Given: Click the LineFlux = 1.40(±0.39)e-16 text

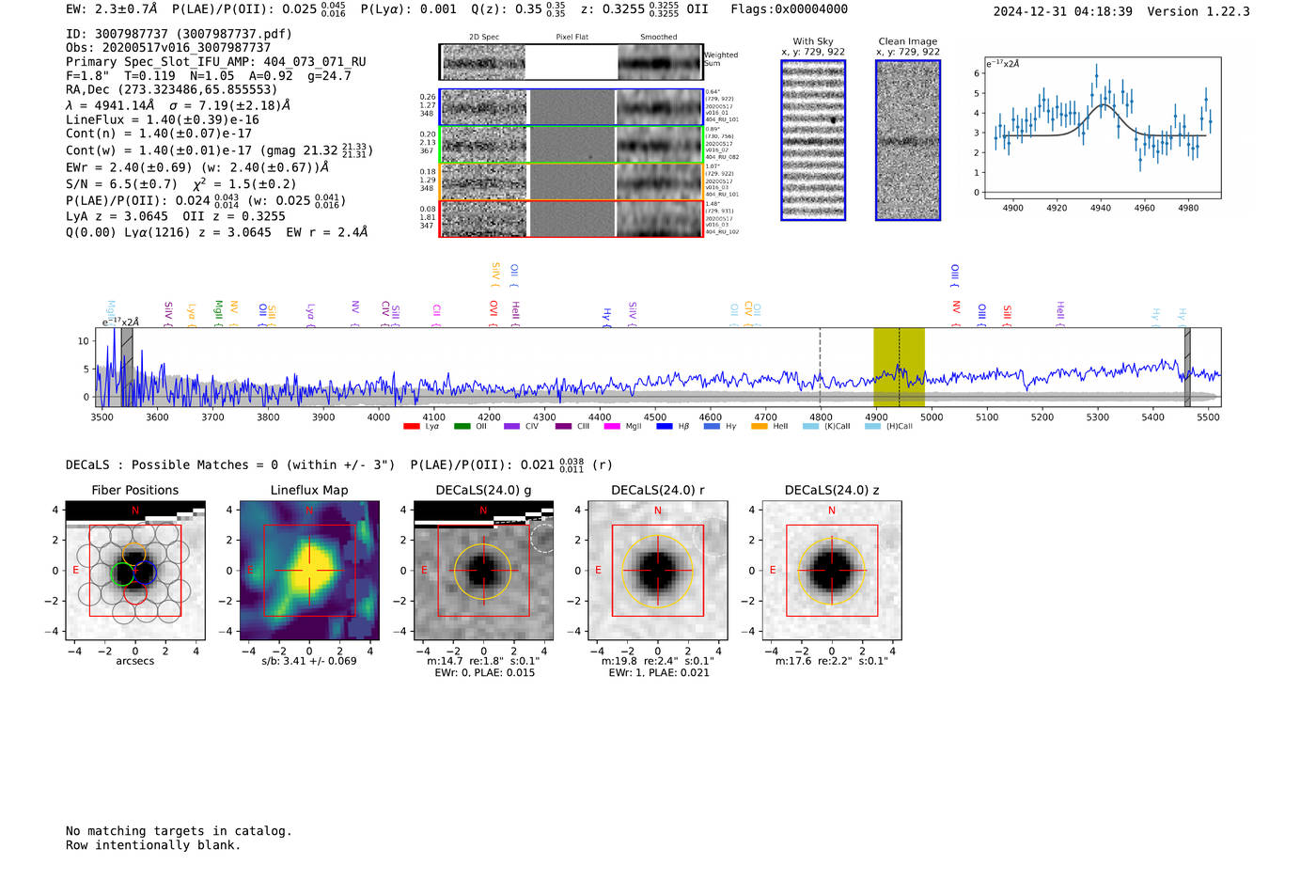Looking at the screenshot, I should coord(163,120).
